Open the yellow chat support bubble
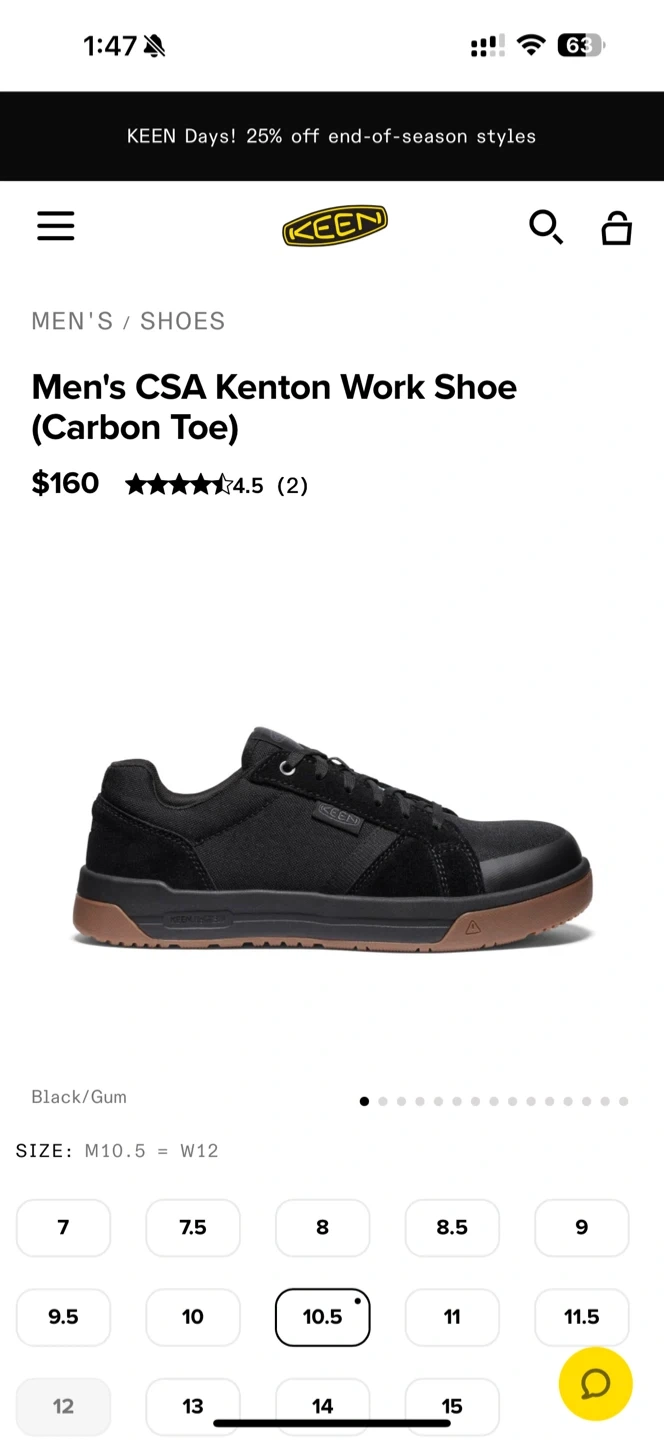 point(596,1384)
